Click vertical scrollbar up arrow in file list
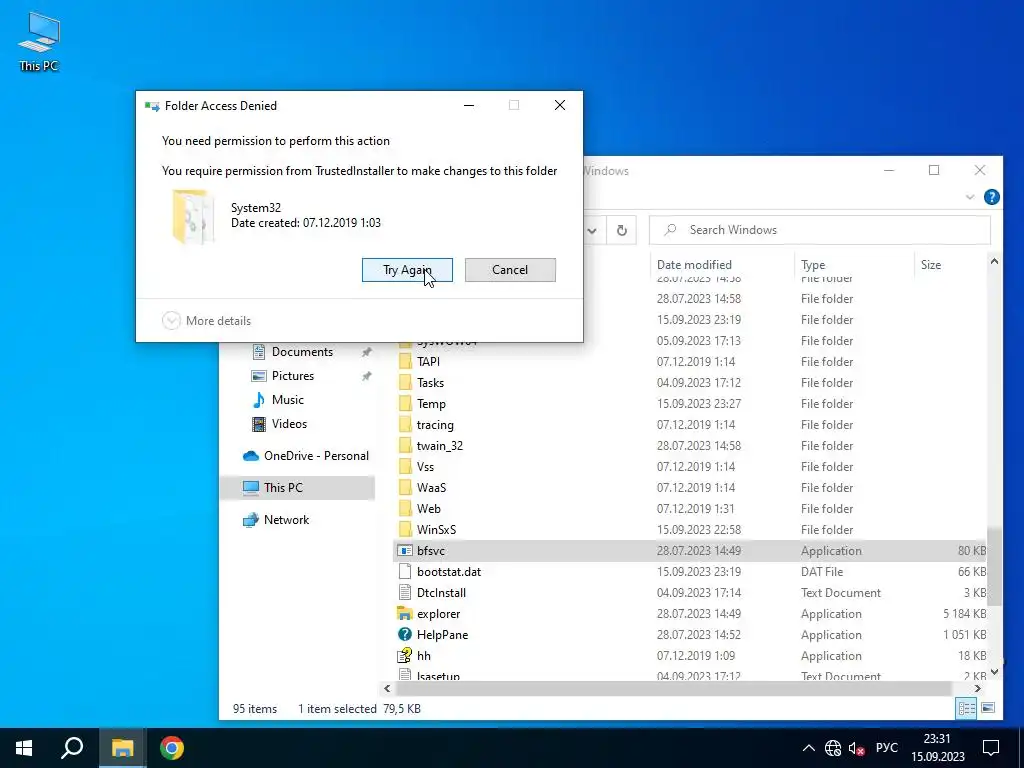This screenshot has height=768, width=1024. click(x=994, y=262)
